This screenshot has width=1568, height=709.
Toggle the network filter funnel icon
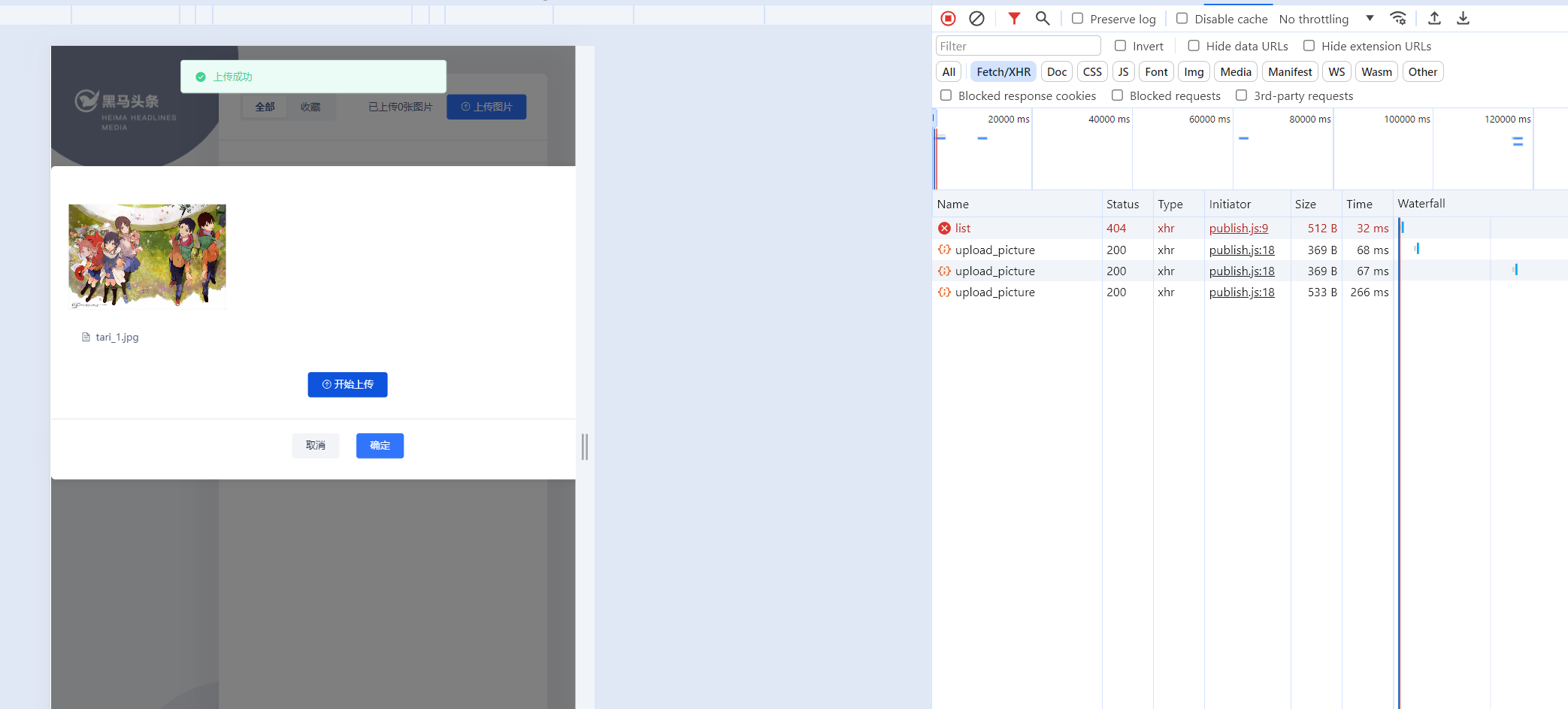[x=1014, y=19]
